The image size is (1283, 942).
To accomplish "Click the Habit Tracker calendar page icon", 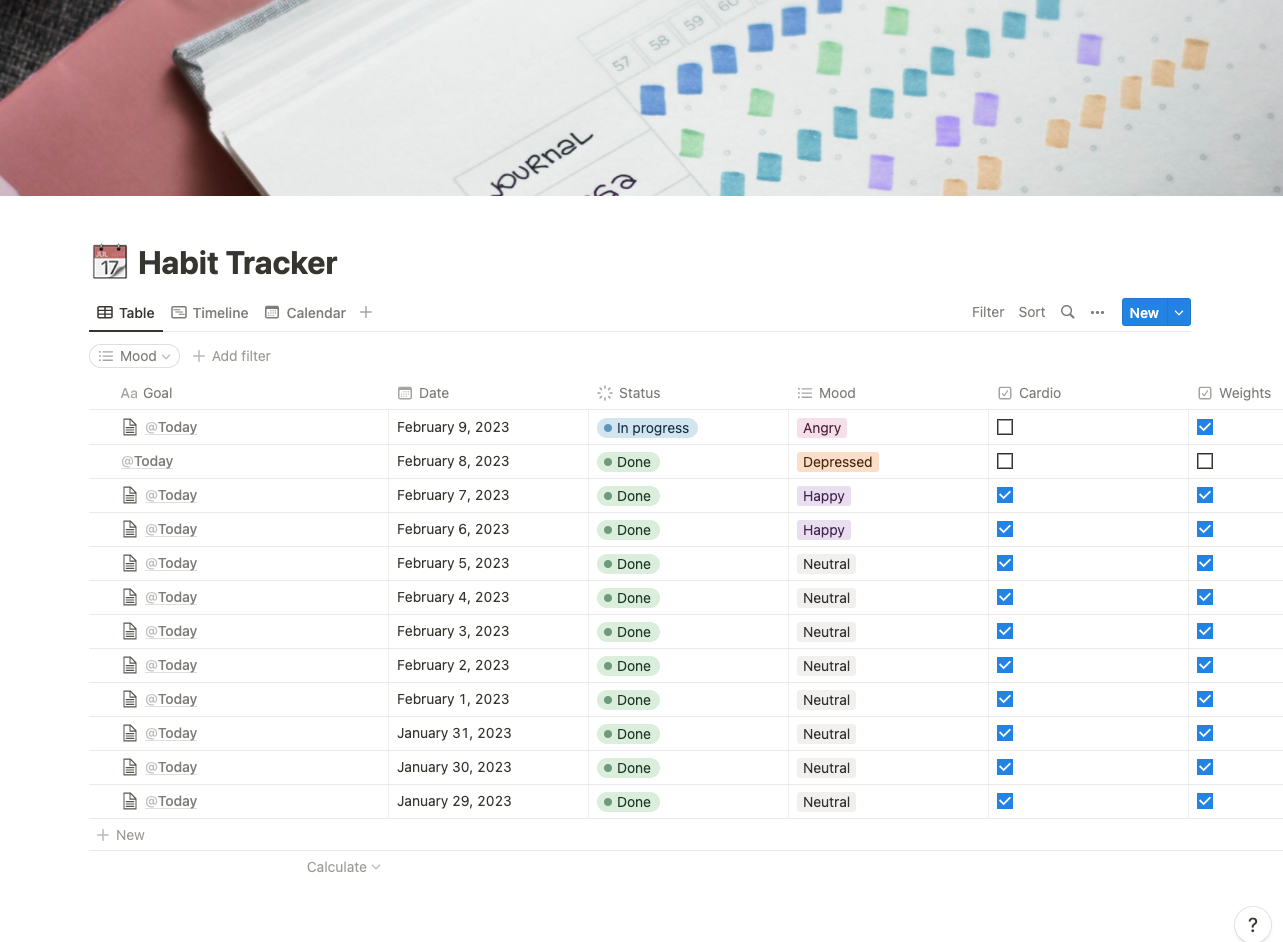I will (110, 262).
